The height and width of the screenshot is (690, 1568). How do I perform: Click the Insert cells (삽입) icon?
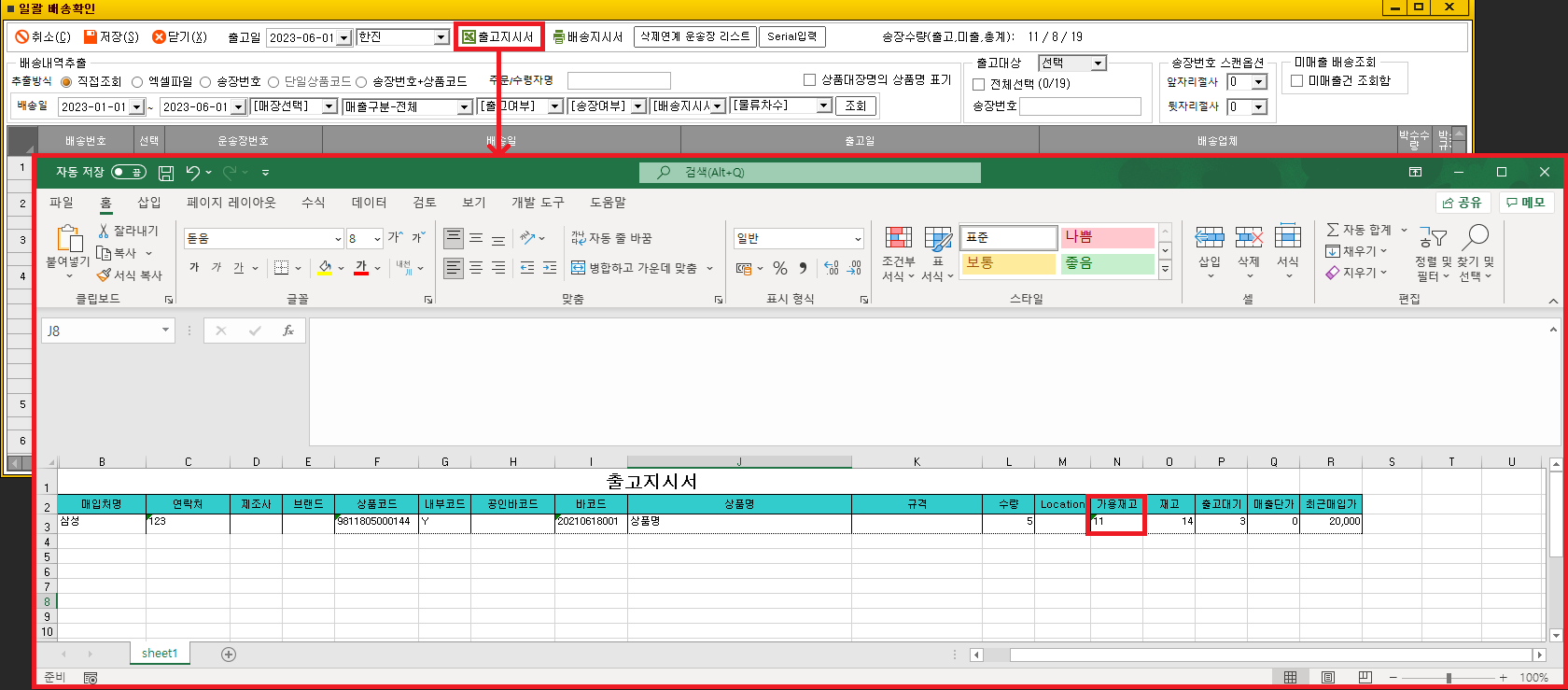(x=1210, y=238)
